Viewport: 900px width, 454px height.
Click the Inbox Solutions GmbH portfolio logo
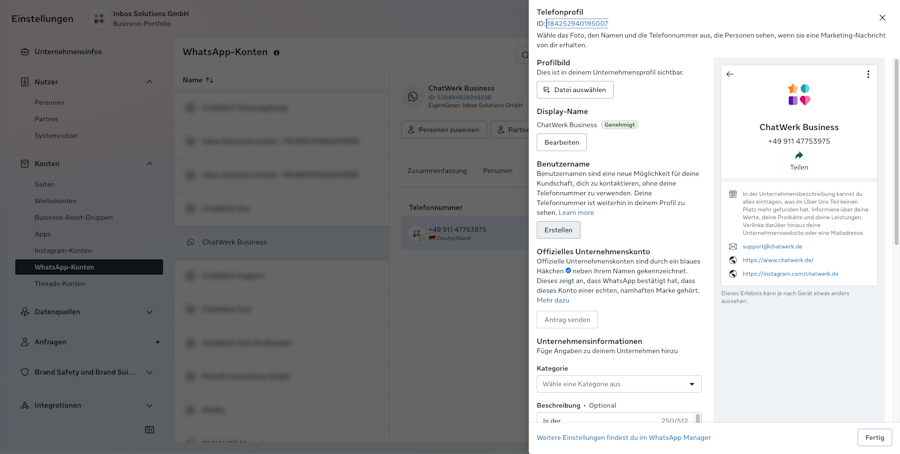(x=99, y=18)
